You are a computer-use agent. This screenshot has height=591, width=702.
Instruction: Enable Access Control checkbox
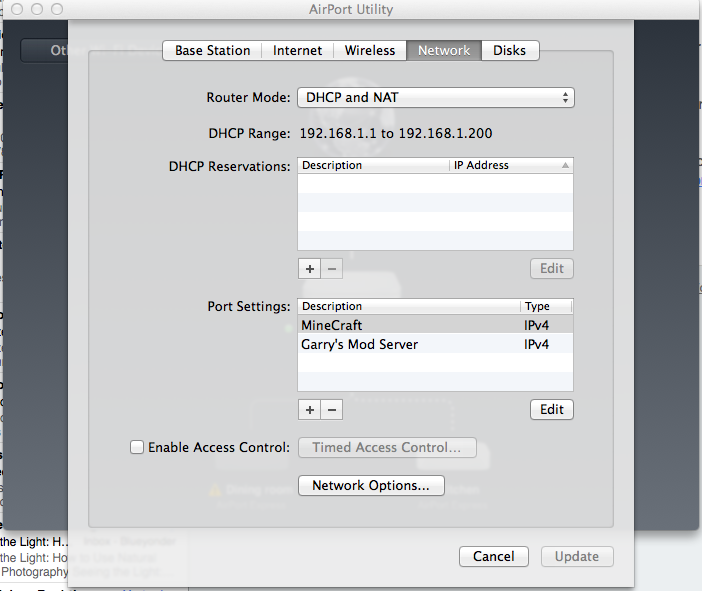137,447
